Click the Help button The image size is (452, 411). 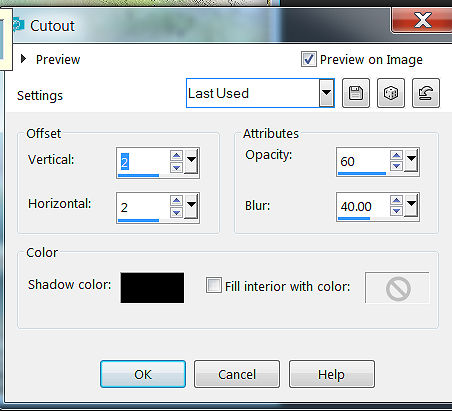coord(332,374)
